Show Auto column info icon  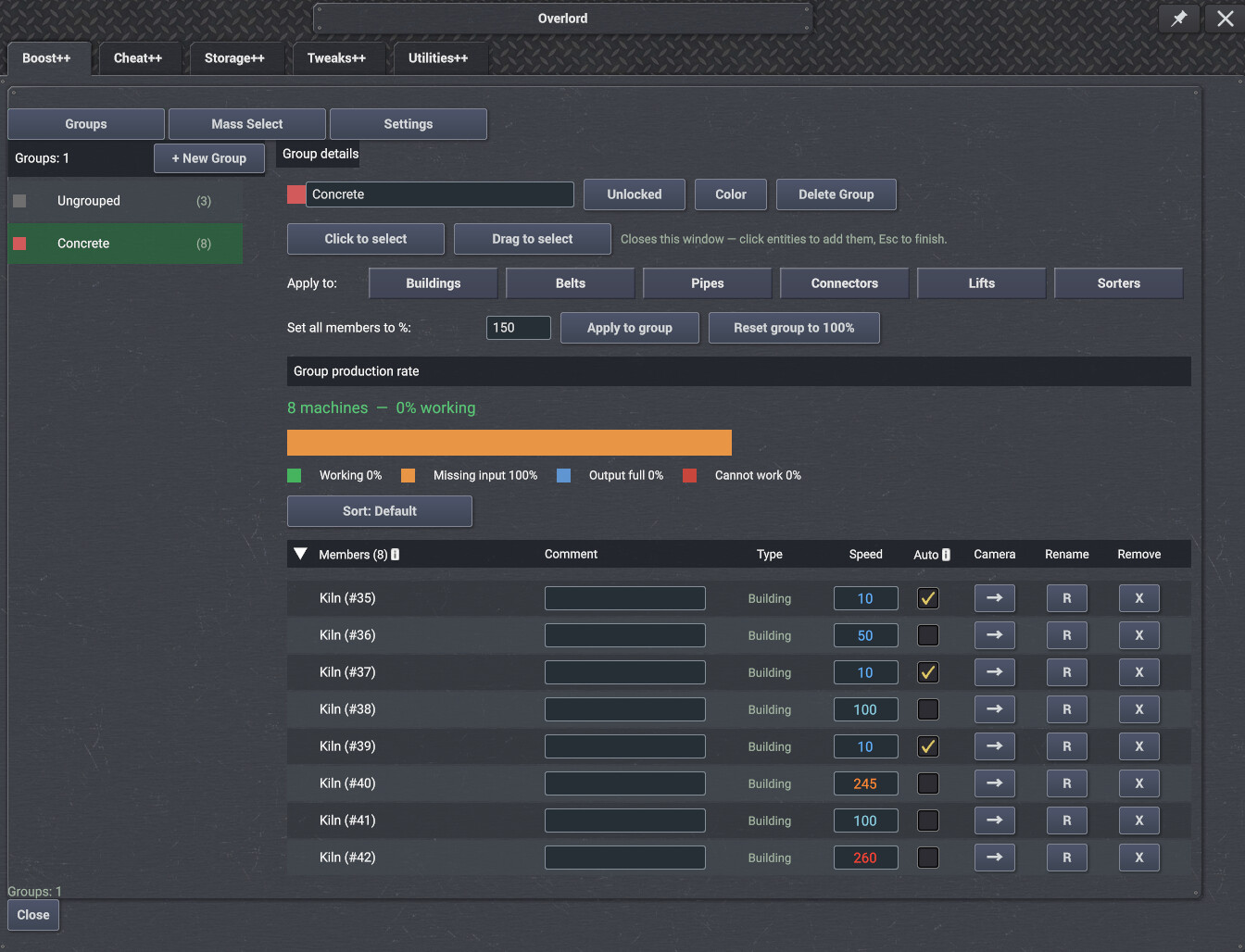(946, 555)
